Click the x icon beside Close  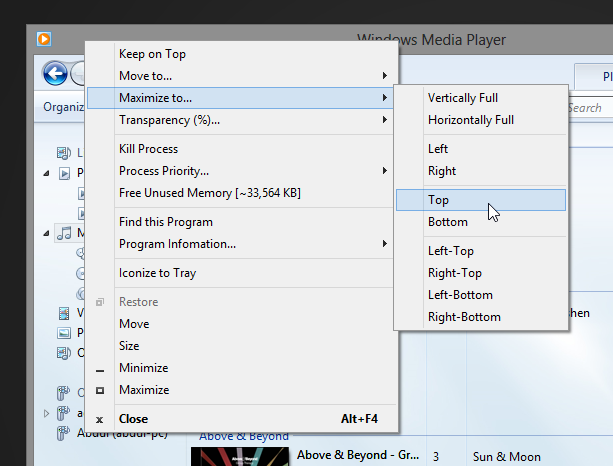click(100, 420)
